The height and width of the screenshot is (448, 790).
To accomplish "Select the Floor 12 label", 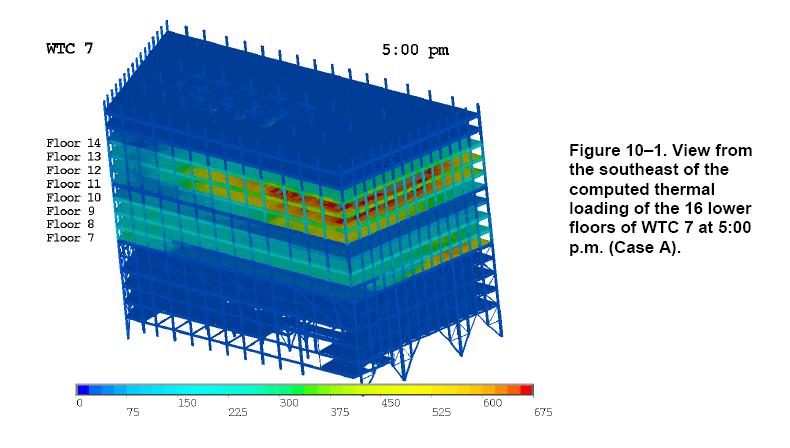I will 74,170.
